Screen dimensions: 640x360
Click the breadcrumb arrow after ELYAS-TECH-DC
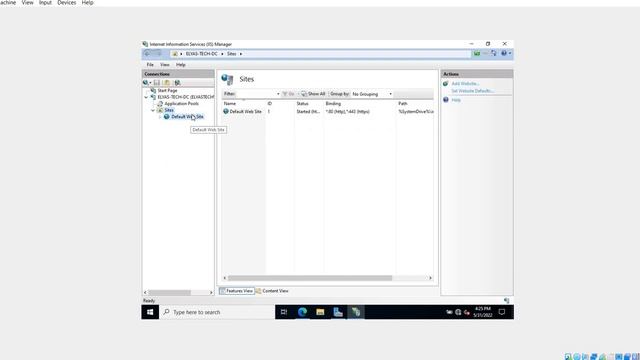tap(222, 54)
